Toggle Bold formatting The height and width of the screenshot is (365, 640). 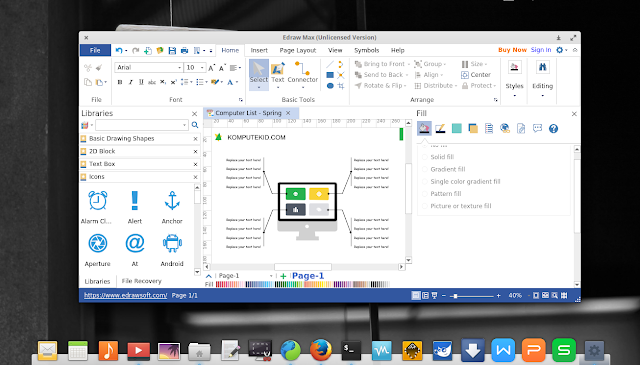(x=120, y=82)
